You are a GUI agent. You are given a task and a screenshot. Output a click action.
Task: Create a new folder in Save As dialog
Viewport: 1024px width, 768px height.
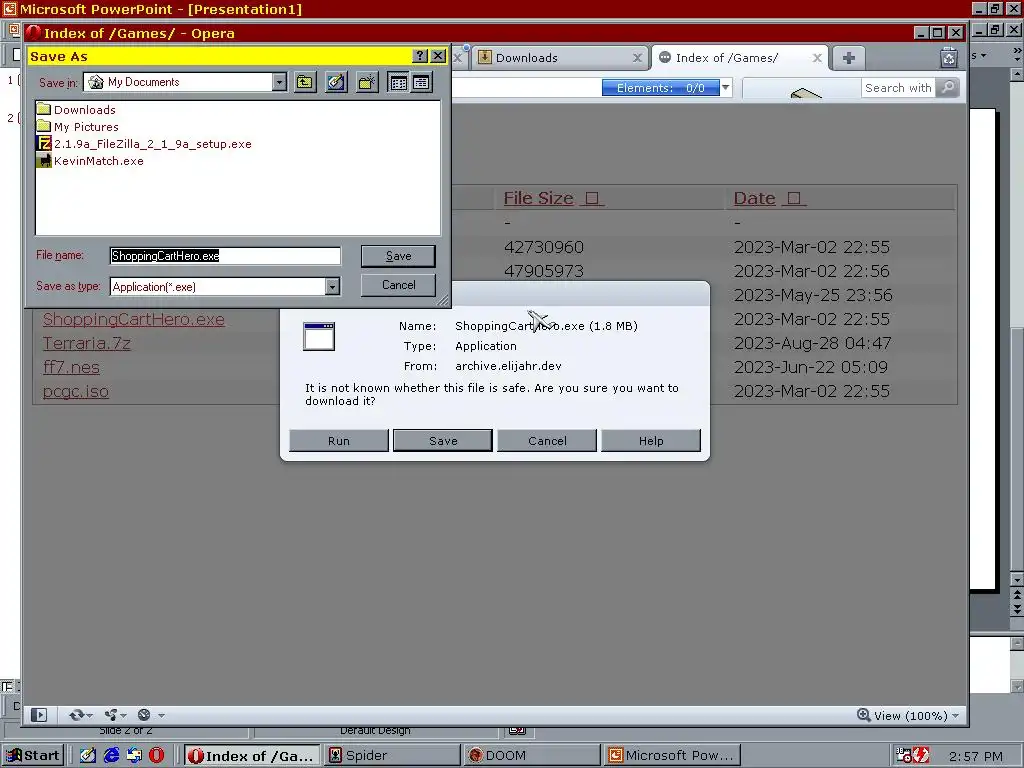(367, 82)
